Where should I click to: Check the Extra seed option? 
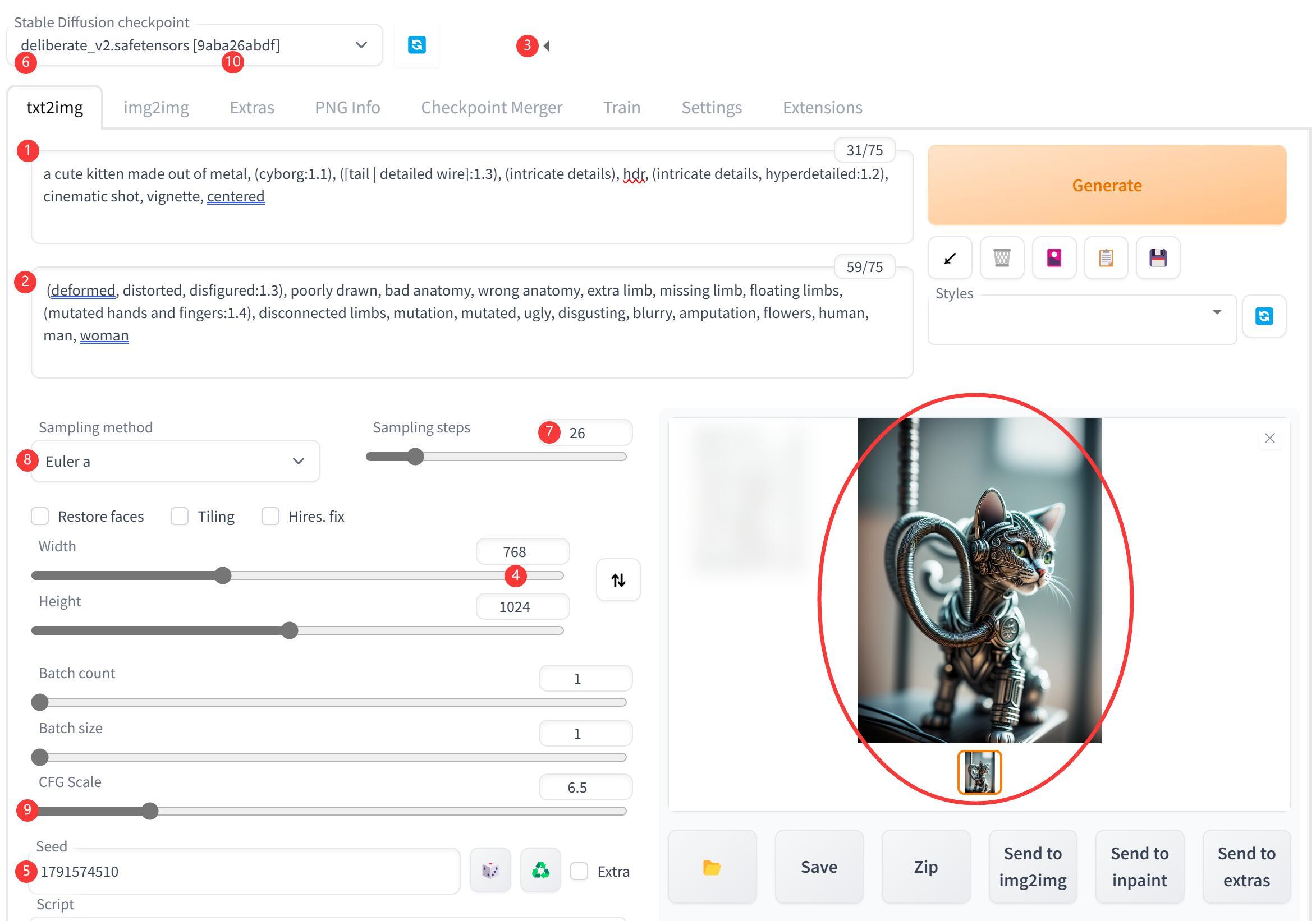pyautogui.click(x=579, y=871)
